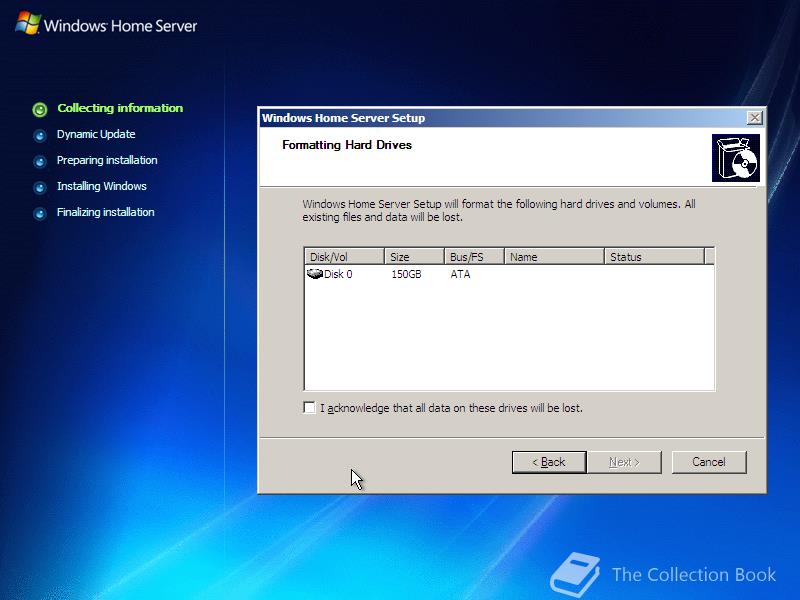Click the Status column header
Image resolution: width=800 pixels, height=600 pixels.
[654, 257]
